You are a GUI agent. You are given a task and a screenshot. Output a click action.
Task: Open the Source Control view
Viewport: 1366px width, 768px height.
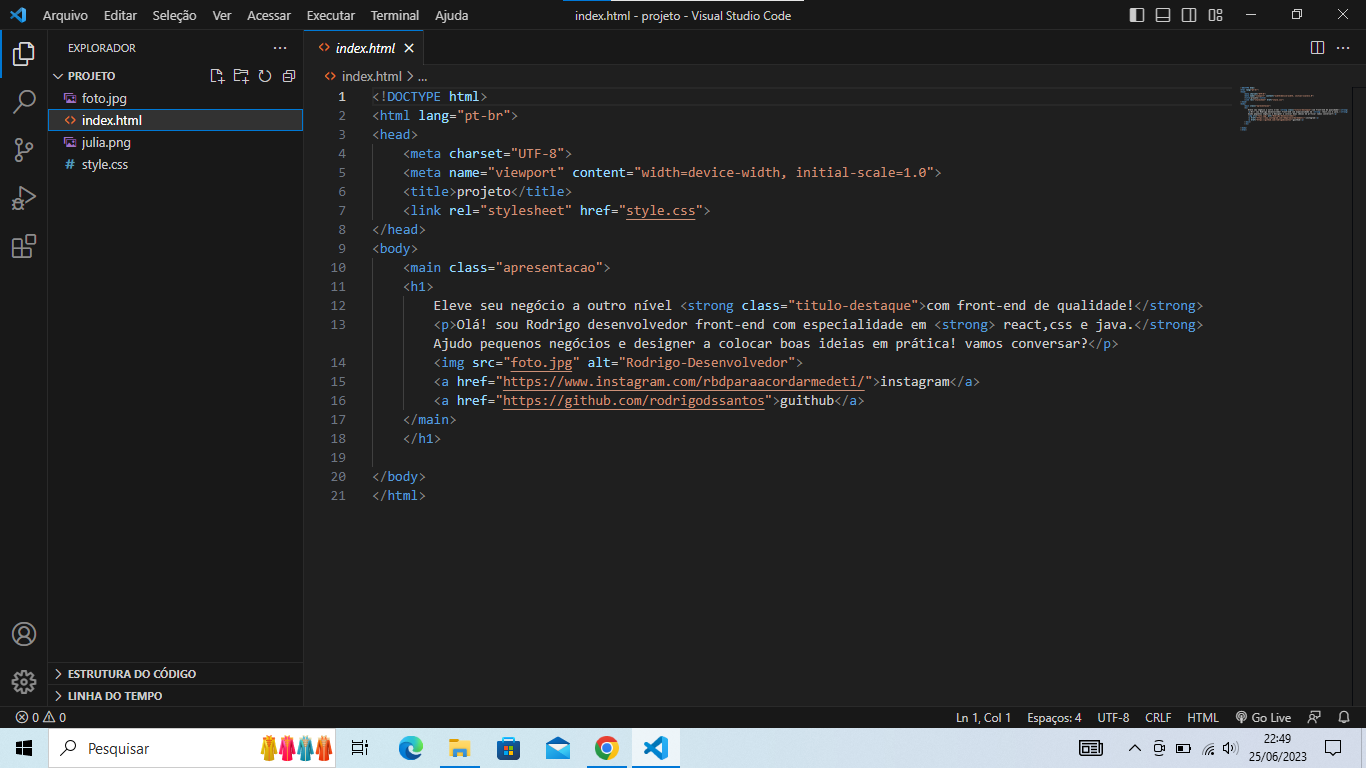[24, 150]
